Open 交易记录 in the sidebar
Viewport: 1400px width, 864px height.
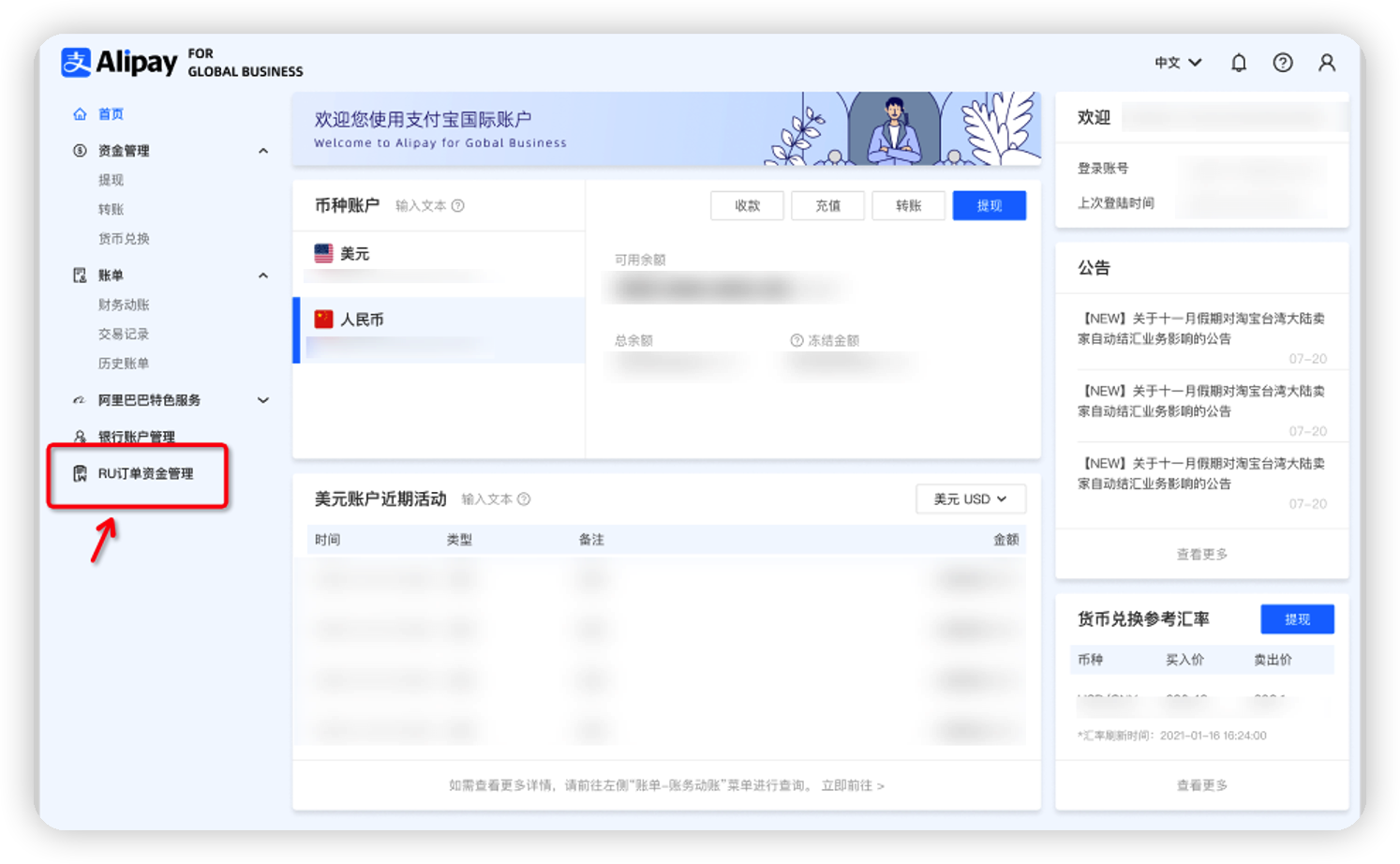pos(124,334)
